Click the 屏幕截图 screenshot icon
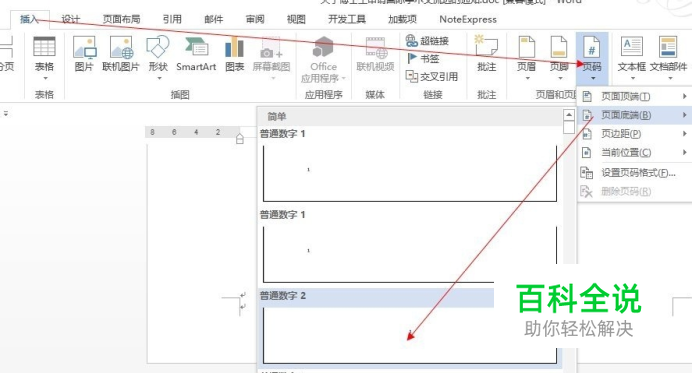This screenshot has height=373, width=692. [x=271, y=48]
